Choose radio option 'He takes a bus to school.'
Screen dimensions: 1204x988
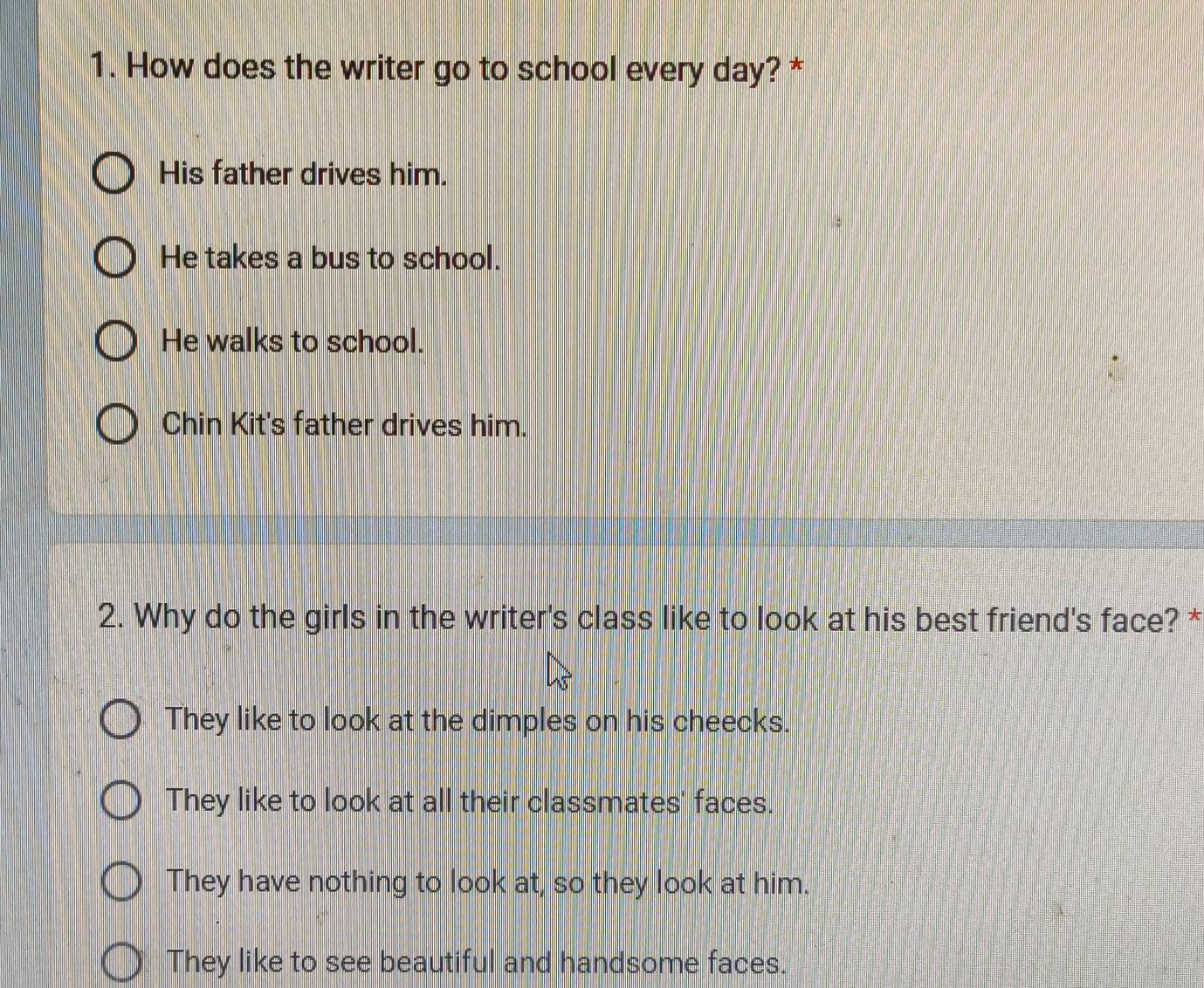tap(115, 259)
